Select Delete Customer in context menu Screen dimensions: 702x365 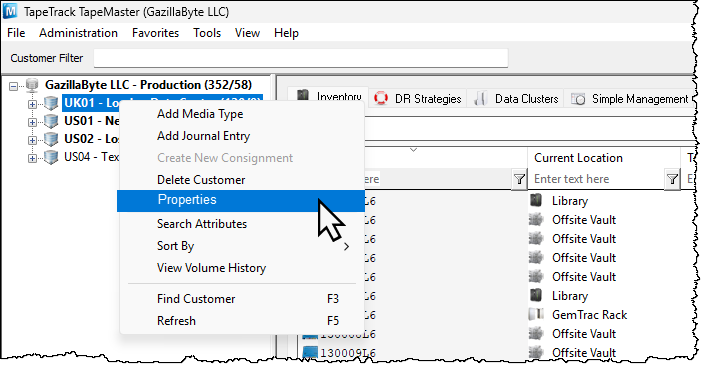(x=242, y=180)
